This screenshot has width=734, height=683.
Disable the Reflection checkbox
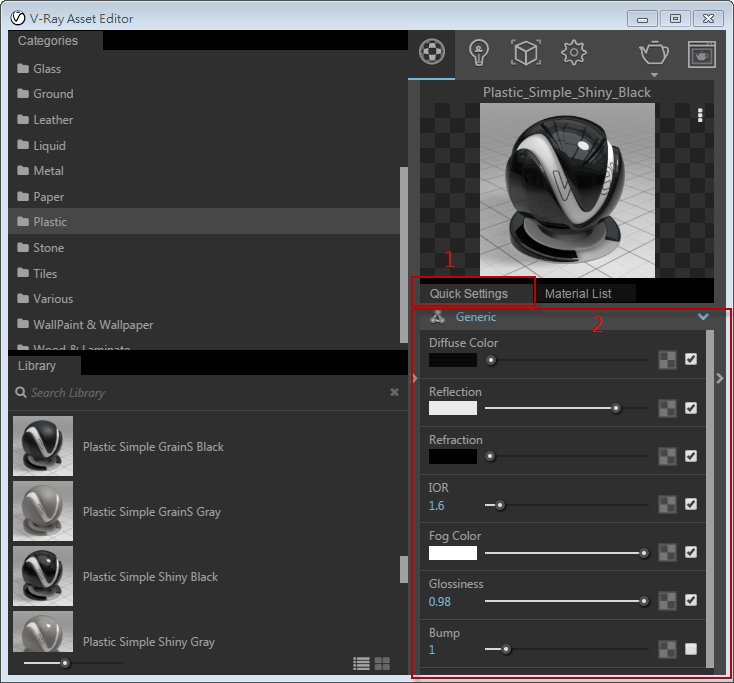point(691,408)
